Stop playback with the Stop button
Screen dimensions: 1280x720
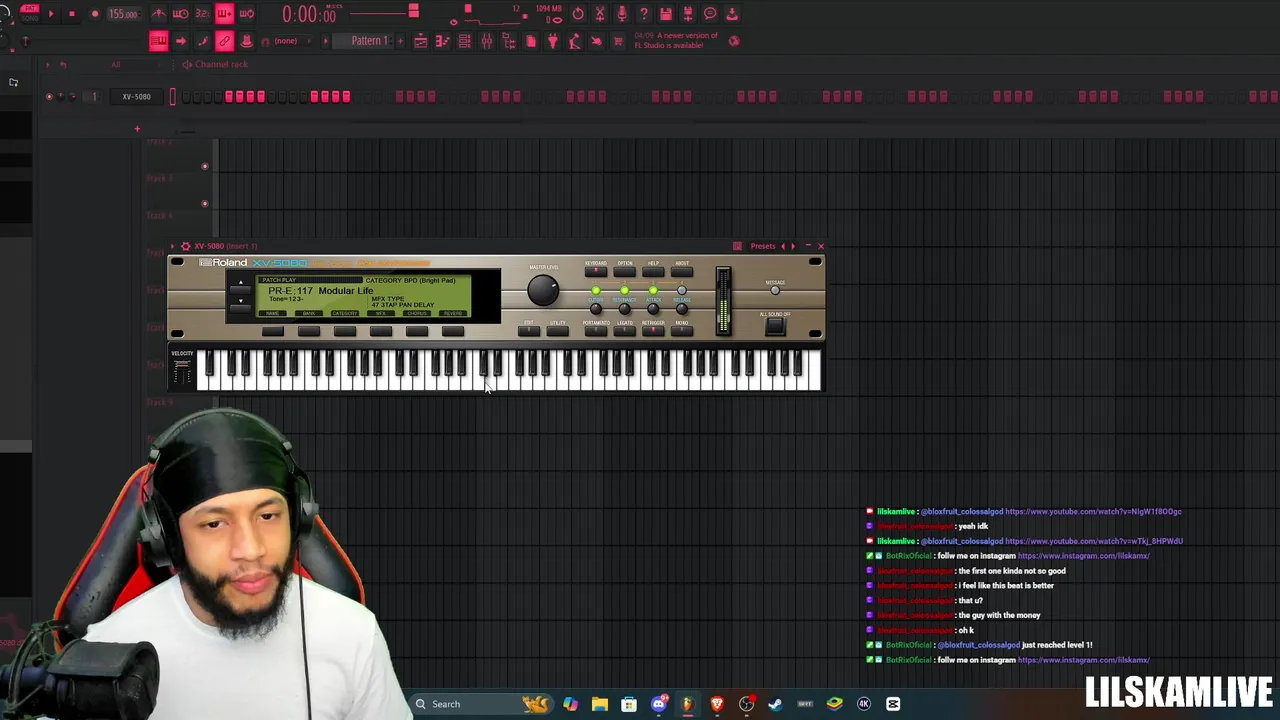[72, 14]
